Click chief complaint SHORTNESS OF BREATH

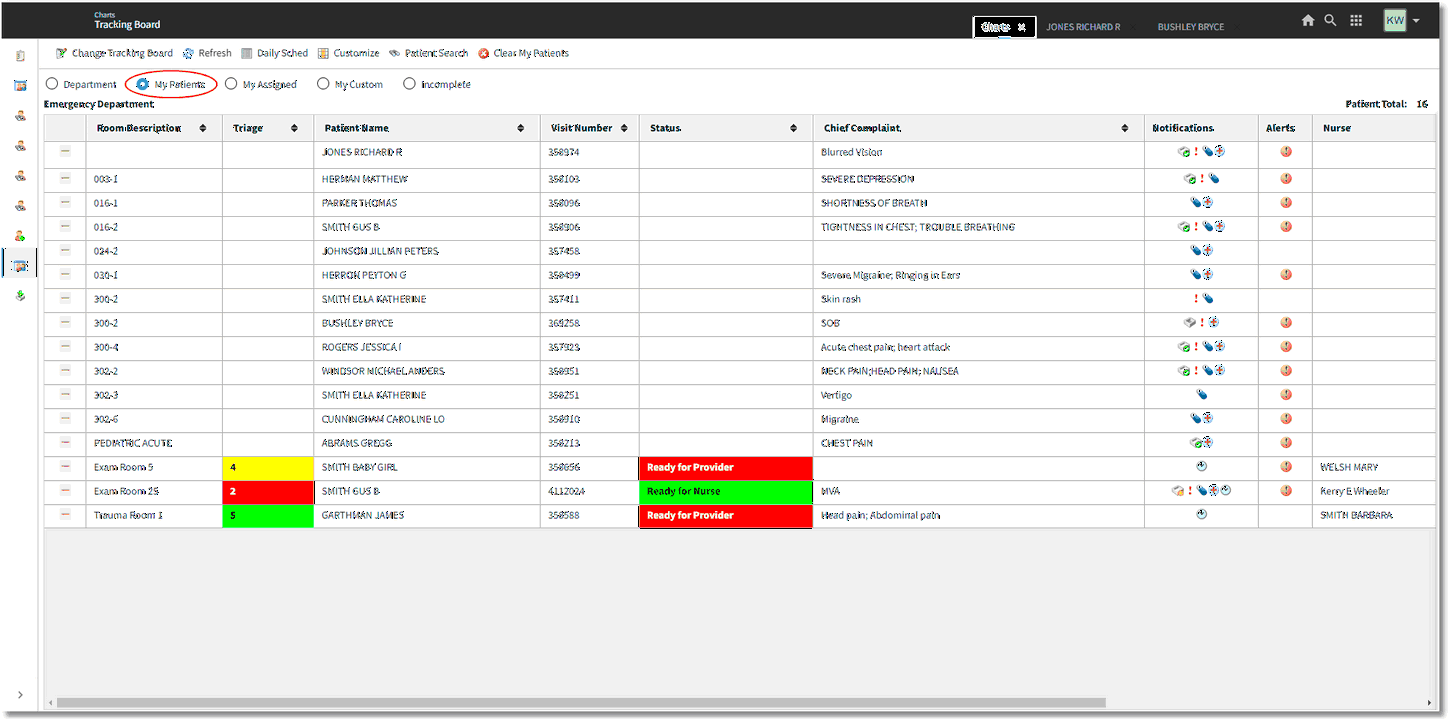click(874, 203)
